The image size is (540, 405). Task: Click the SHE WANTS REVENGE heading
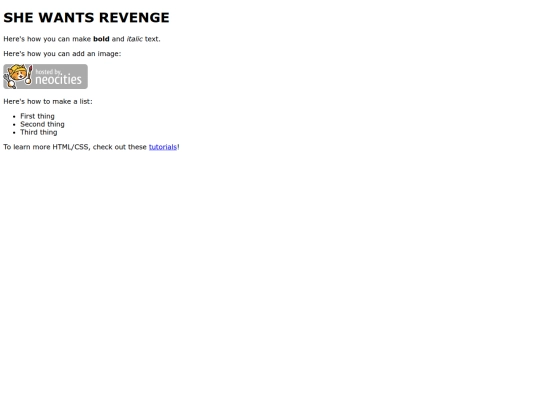tap(86, 18)
